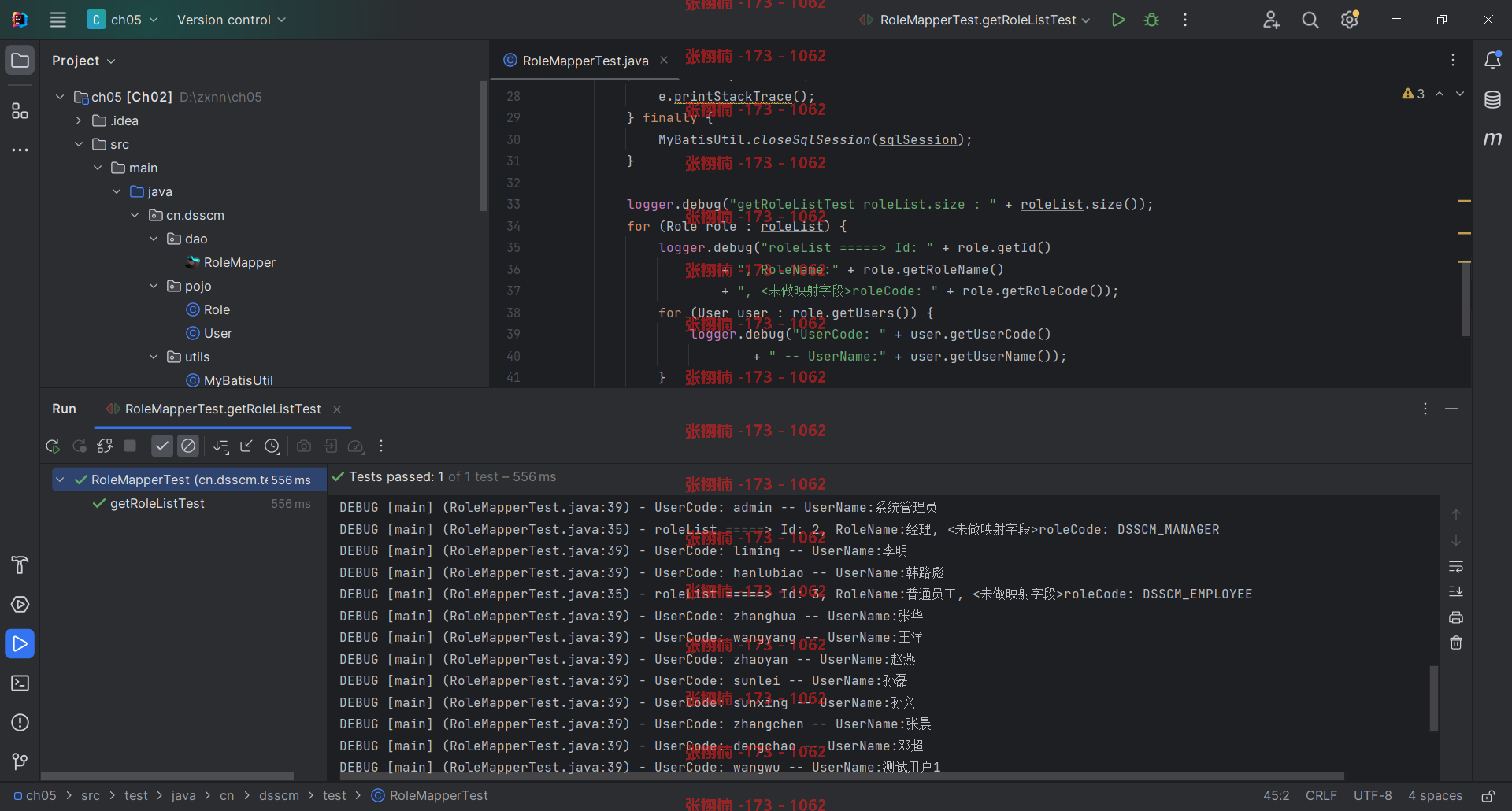Viewport: 1512px width, 811px height.
Task: Rerun the test with the rerun icon
Action: (x=53, y=446)
